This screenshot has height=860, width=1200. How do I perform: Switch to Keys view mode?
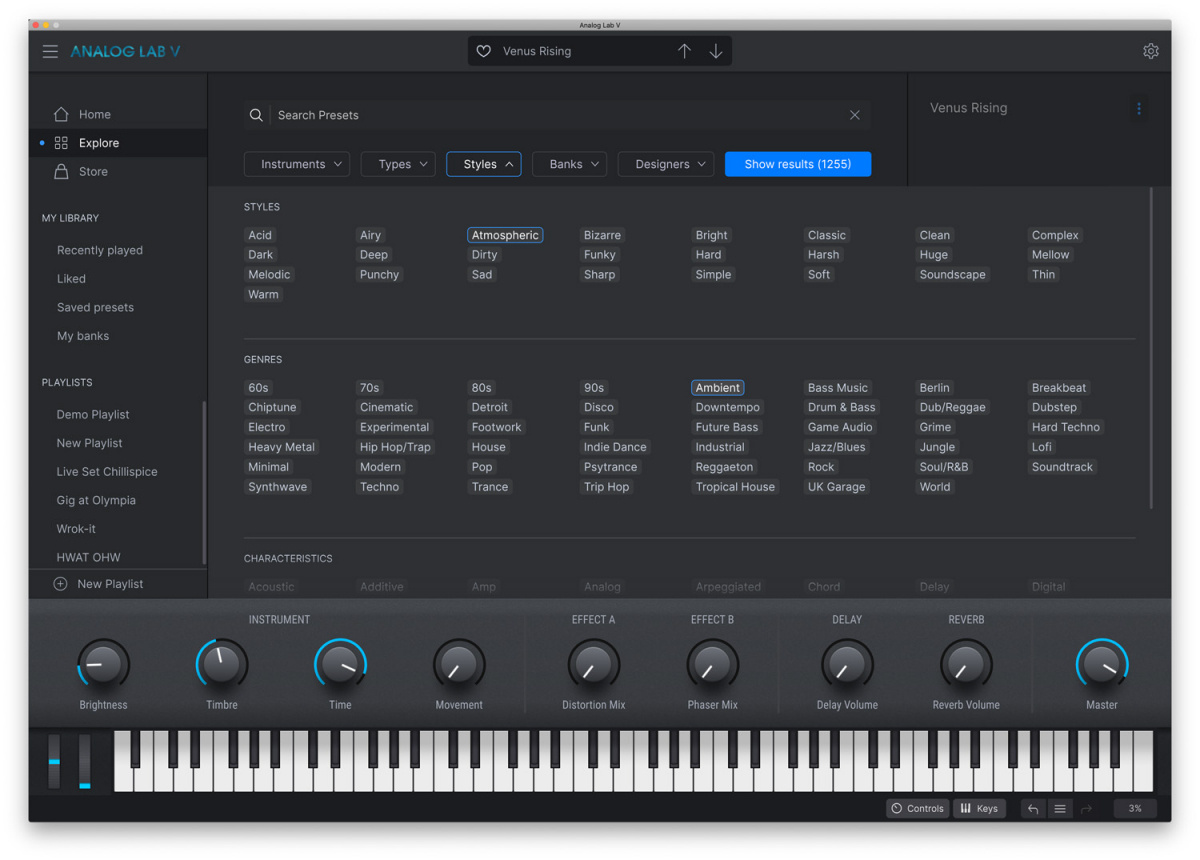979,808
